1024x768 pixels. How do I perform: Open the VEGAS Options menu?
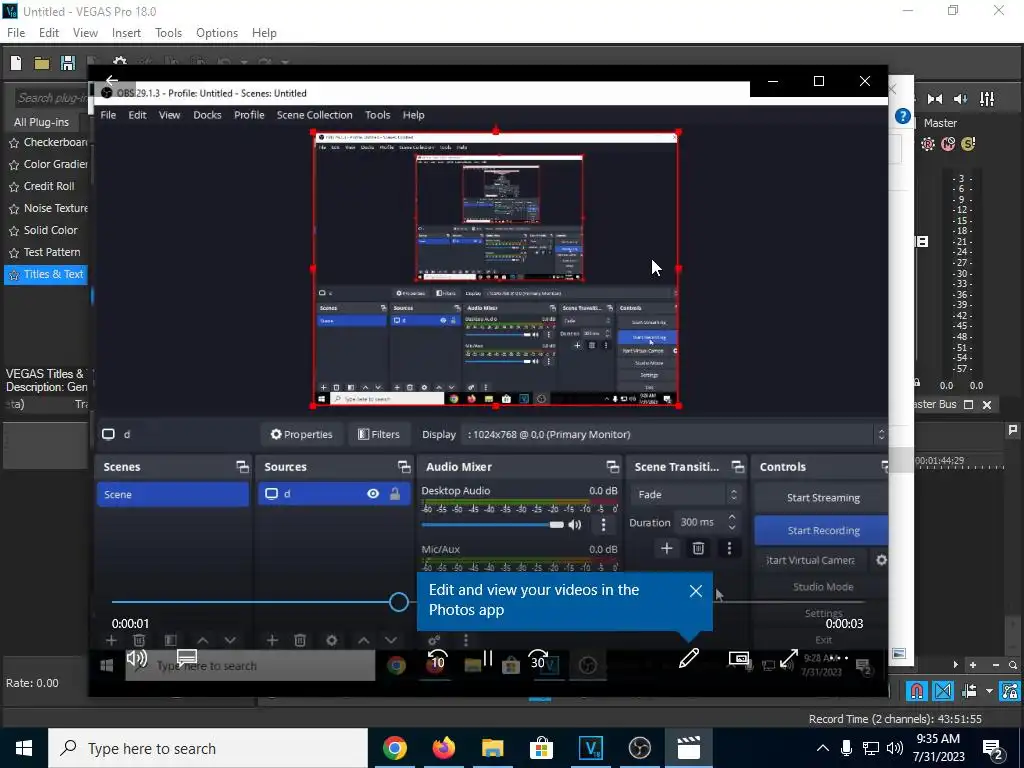pos(217,33)
